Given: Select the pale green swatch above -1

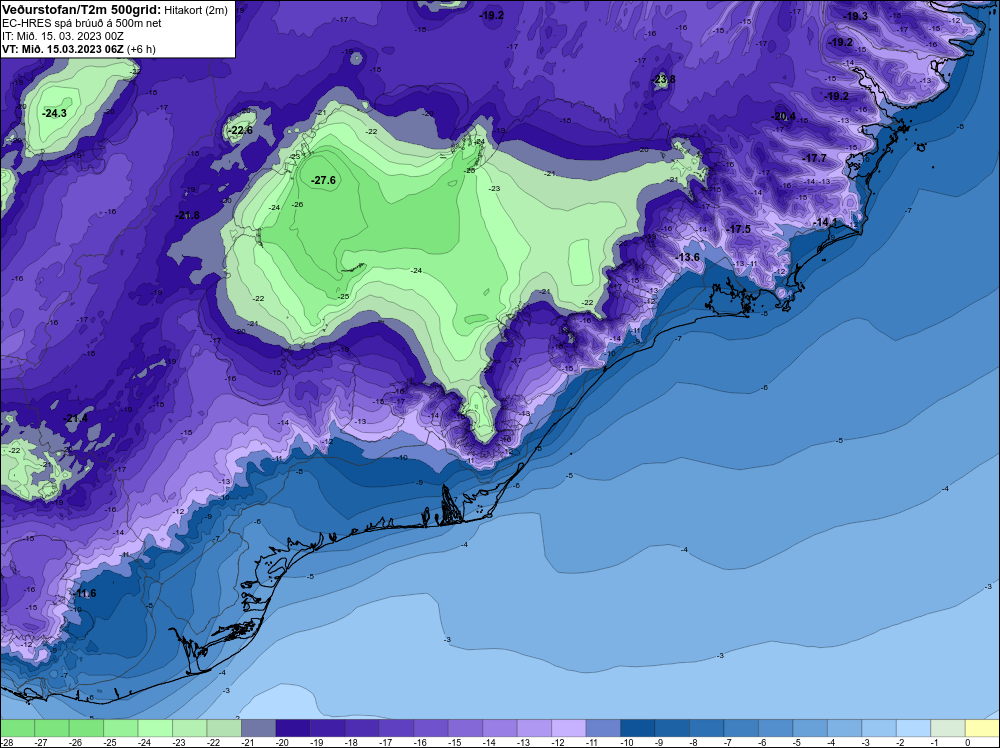Looking at the screenshot, I should 947,728.
